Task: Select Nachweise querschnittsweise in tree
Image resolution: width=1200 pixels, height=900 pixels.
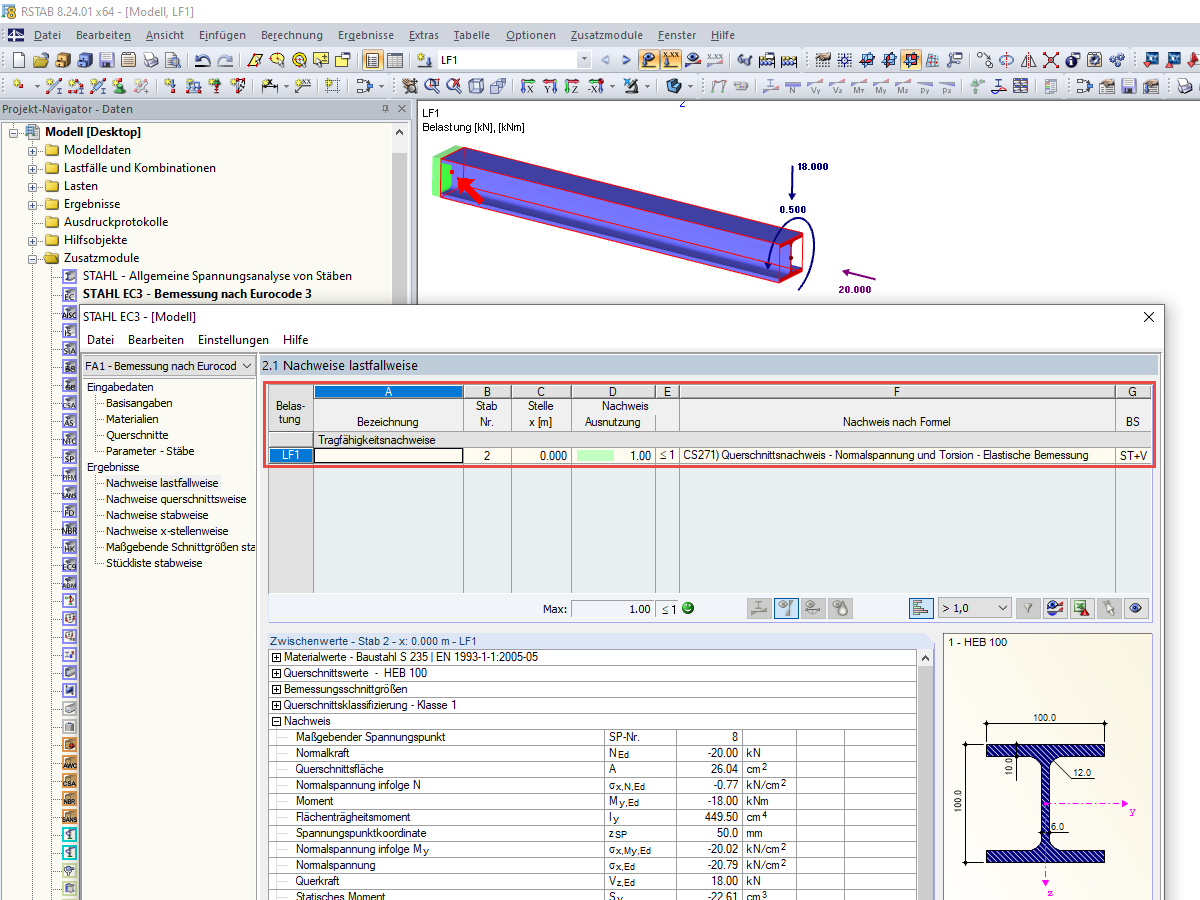Action: coord(176,499)
